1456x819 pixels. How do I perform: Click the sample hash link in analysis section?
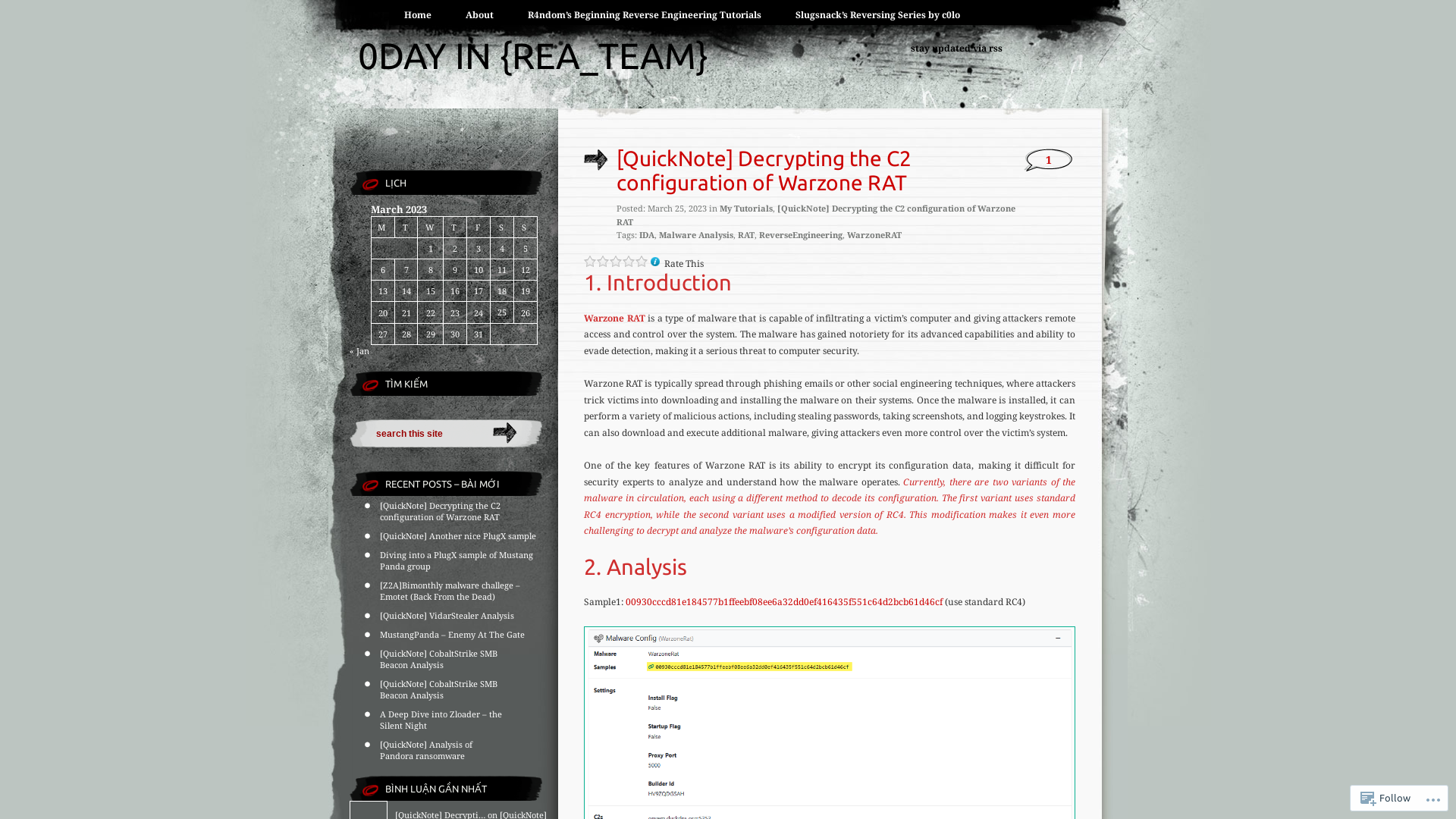pyautogui.click(x=783, y=601)
